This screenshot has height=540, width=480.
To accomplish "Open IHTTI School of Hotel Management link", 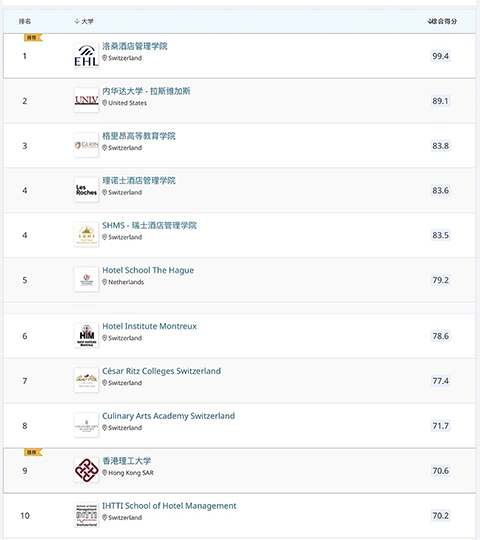I will click(x=169, y=506).
